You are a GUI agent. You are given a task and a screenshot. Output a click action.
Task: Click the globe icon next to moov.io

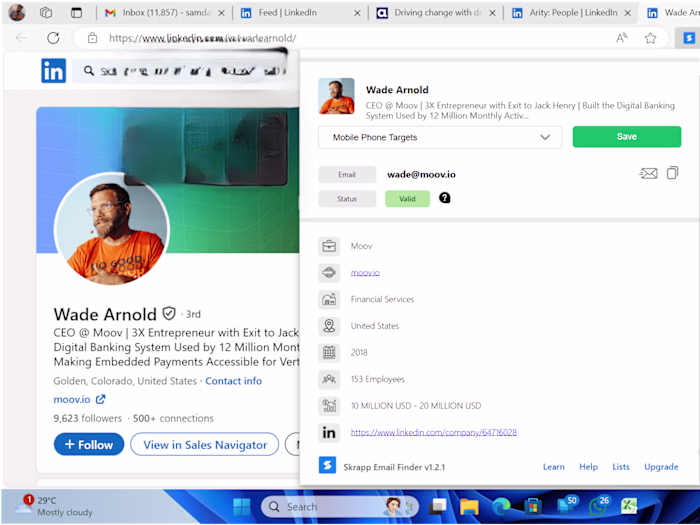329,272
